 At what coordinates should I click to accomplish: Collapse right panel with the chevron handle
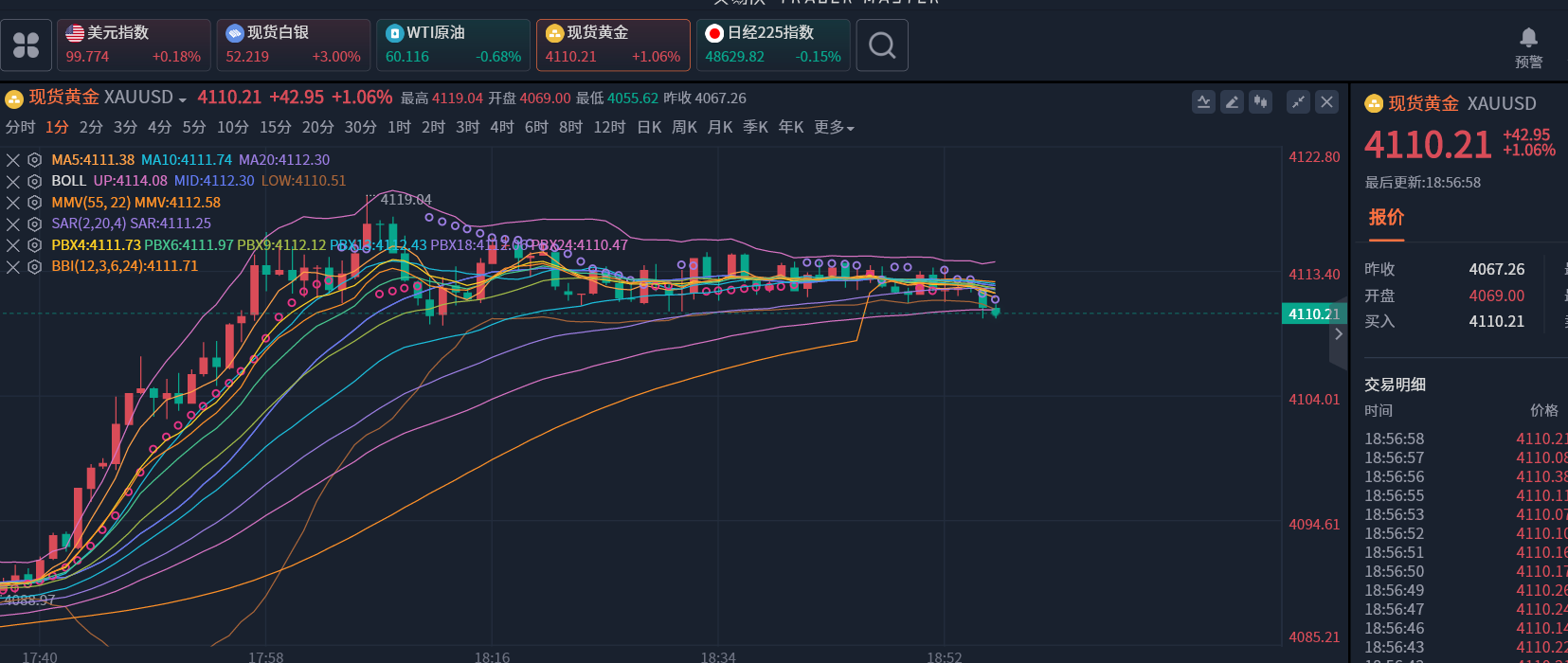1338,334
